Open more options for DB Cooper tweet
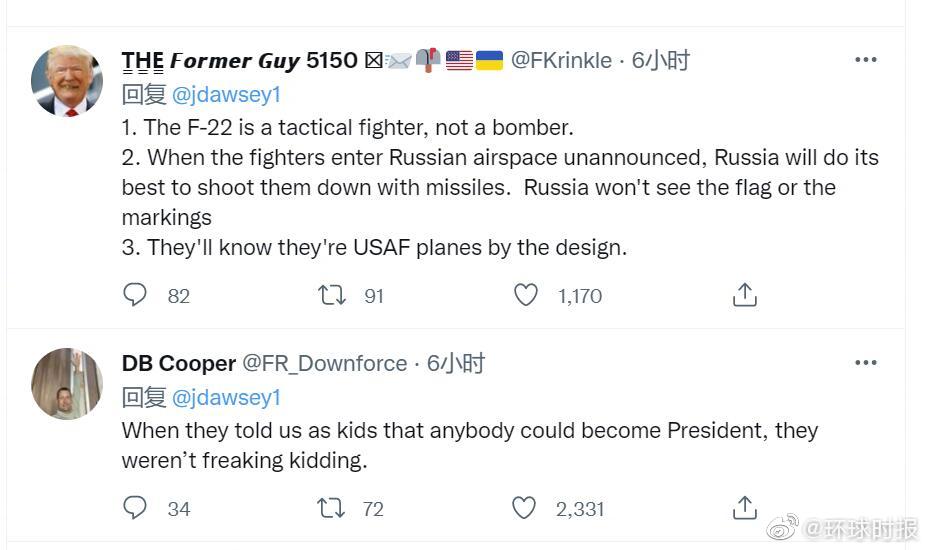 pos(865,362)
